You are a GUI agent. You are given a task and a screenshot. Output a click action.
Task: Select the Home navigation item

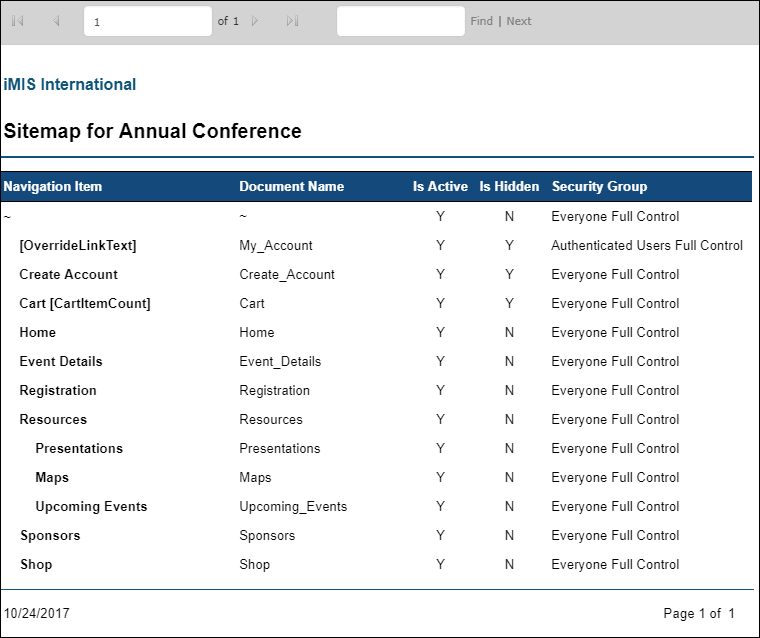pyautogui.click(x=38, y=333)
